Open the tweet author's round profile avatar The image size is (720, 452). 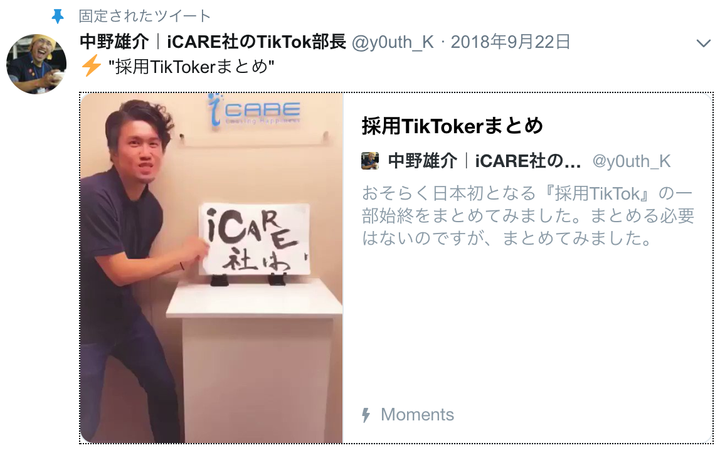pos(36,63)
